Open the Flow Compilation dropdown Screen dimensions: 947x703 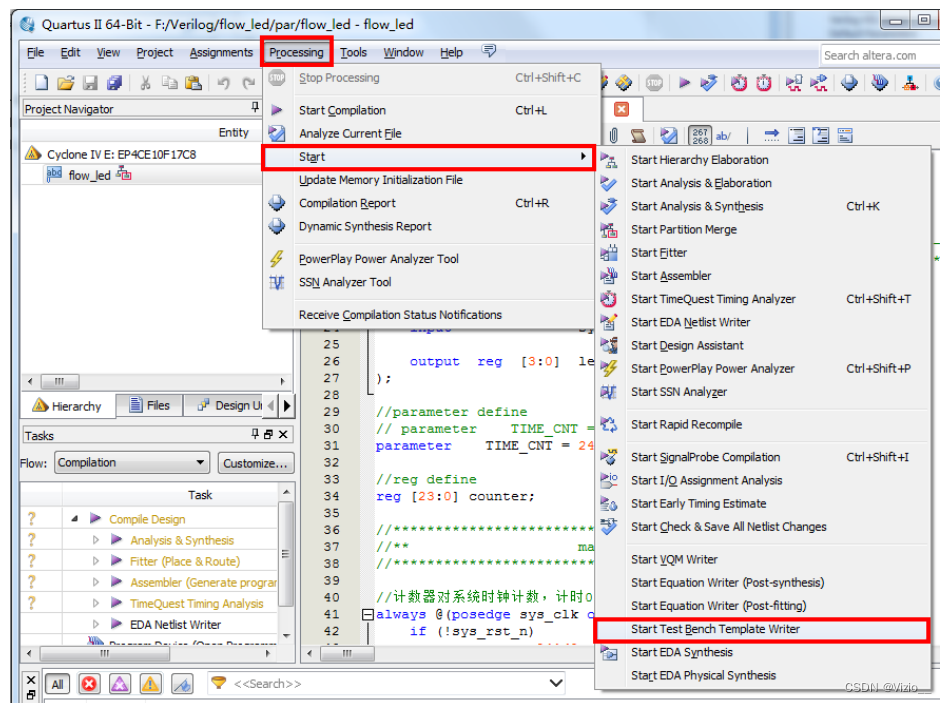click(132, 463)
